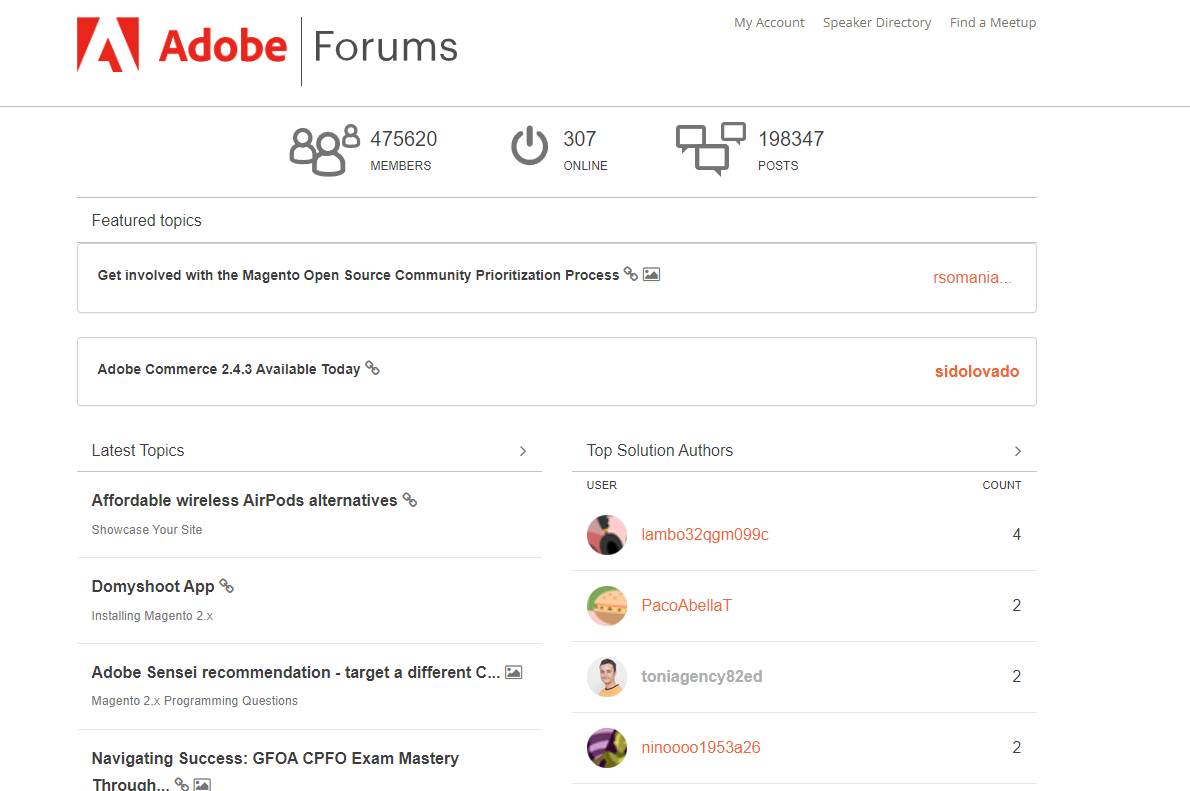Click link icon next to AirPods alternatives topic

point(410,499)
